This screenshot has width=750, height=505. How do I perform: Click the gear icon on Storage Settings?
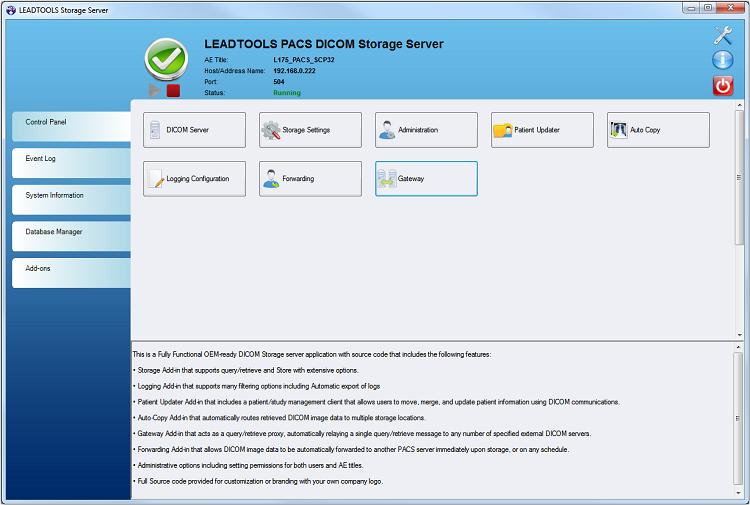pyautogui.click(x=271, y=130)
